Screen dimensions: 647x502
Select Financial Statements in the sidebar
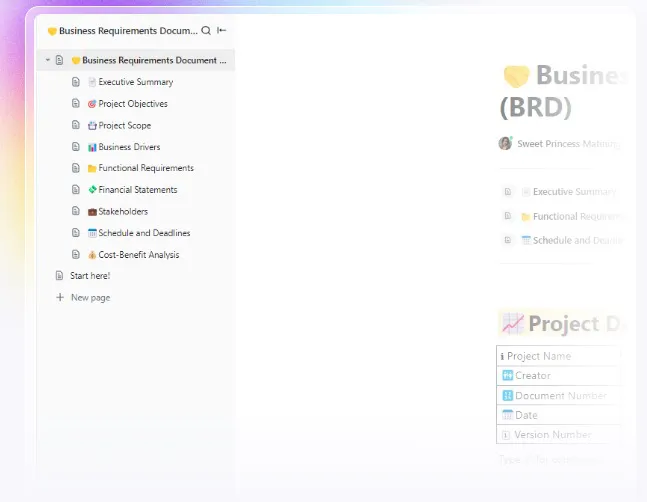pyautogui.click(x=137, y=190)
